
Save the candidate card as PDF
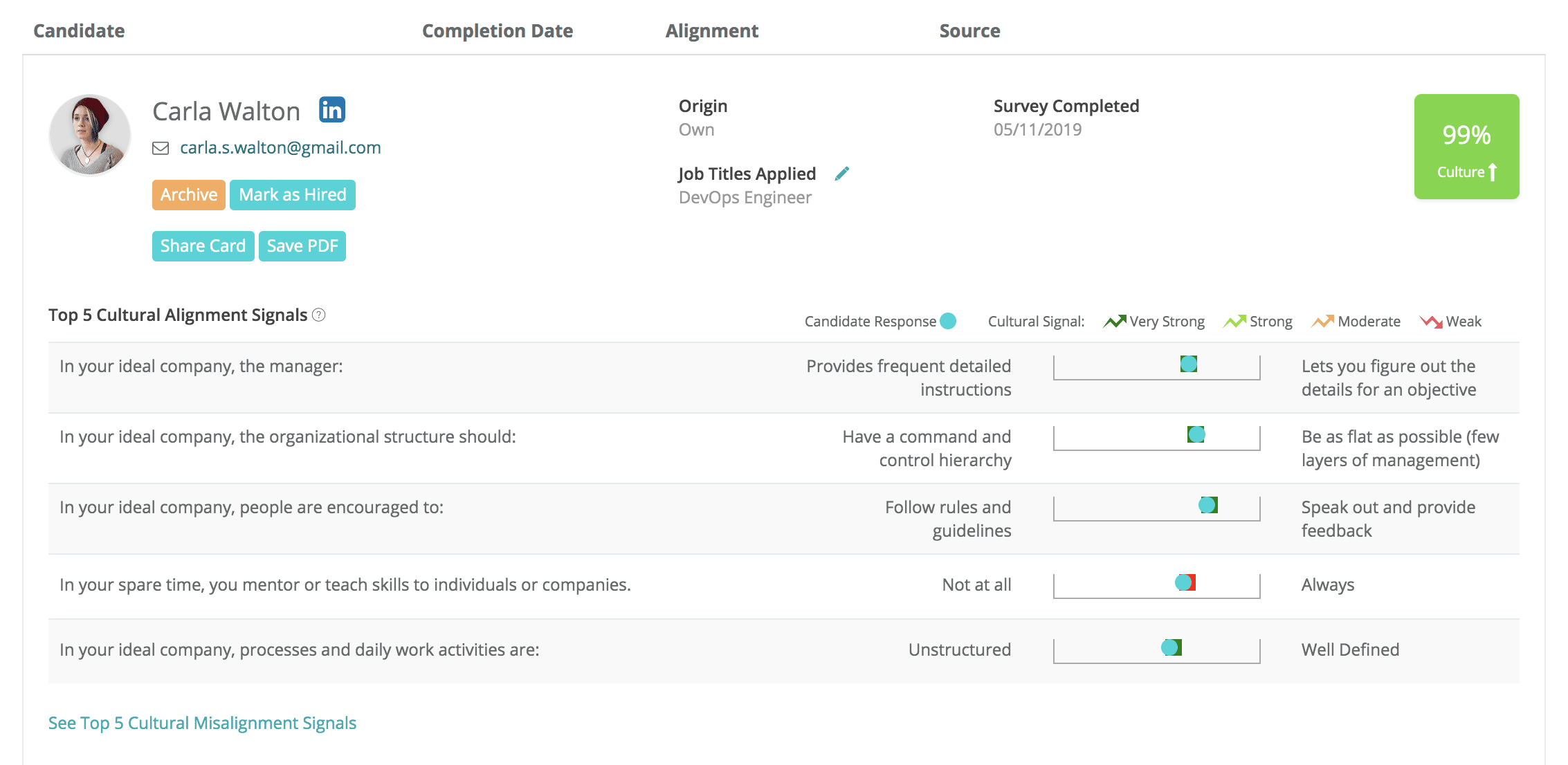(302, 246)
